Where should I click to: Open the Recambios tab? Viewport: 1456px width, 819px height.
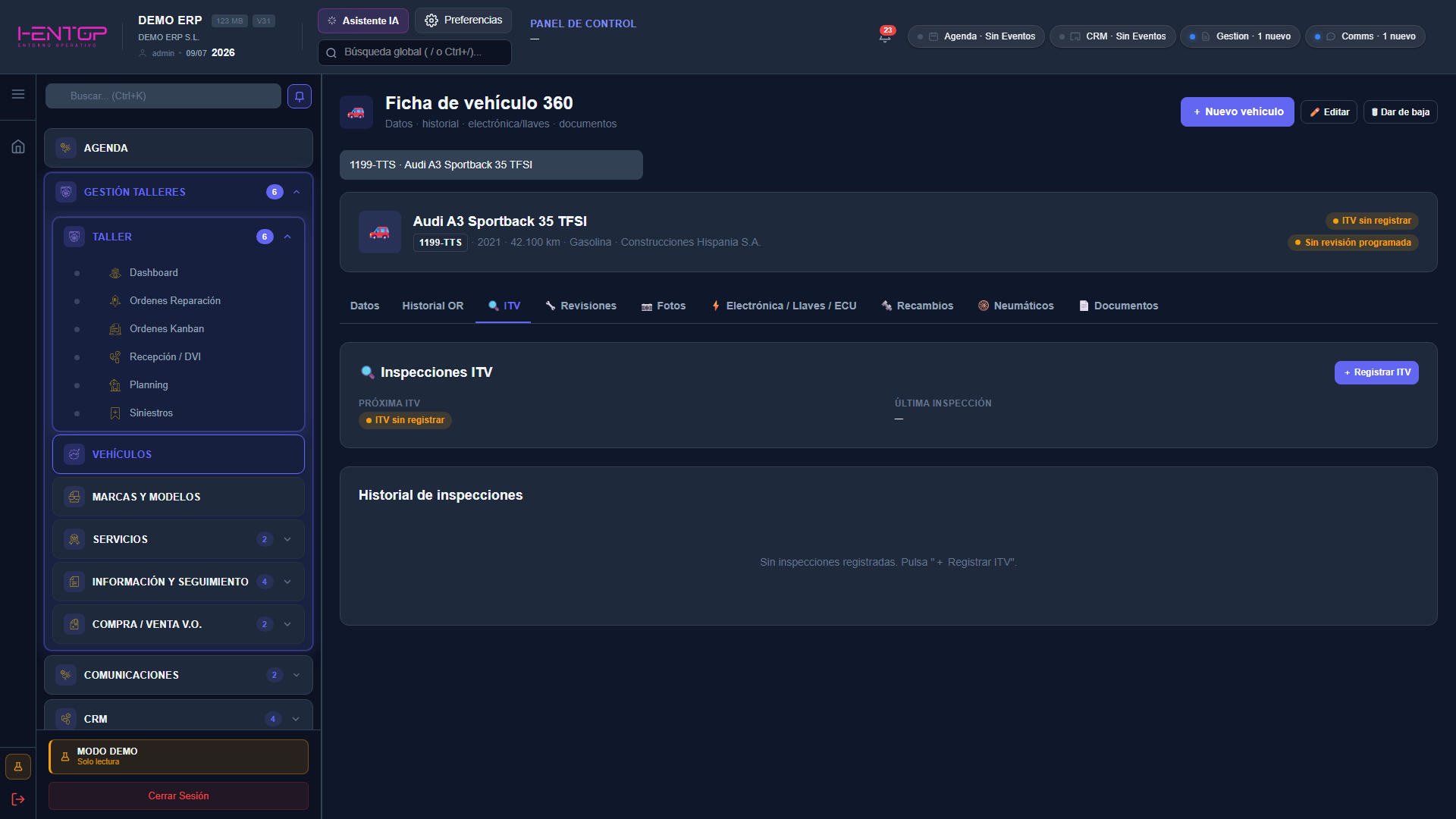(917, 306)
